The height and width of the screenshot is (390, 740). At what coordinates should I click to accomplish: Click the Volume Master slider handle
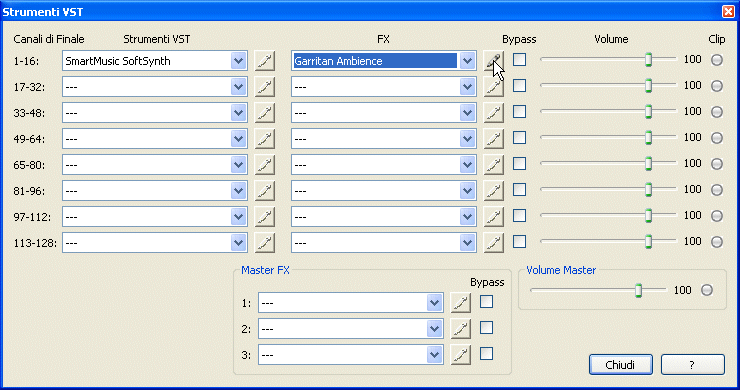[x=638, y=290]
